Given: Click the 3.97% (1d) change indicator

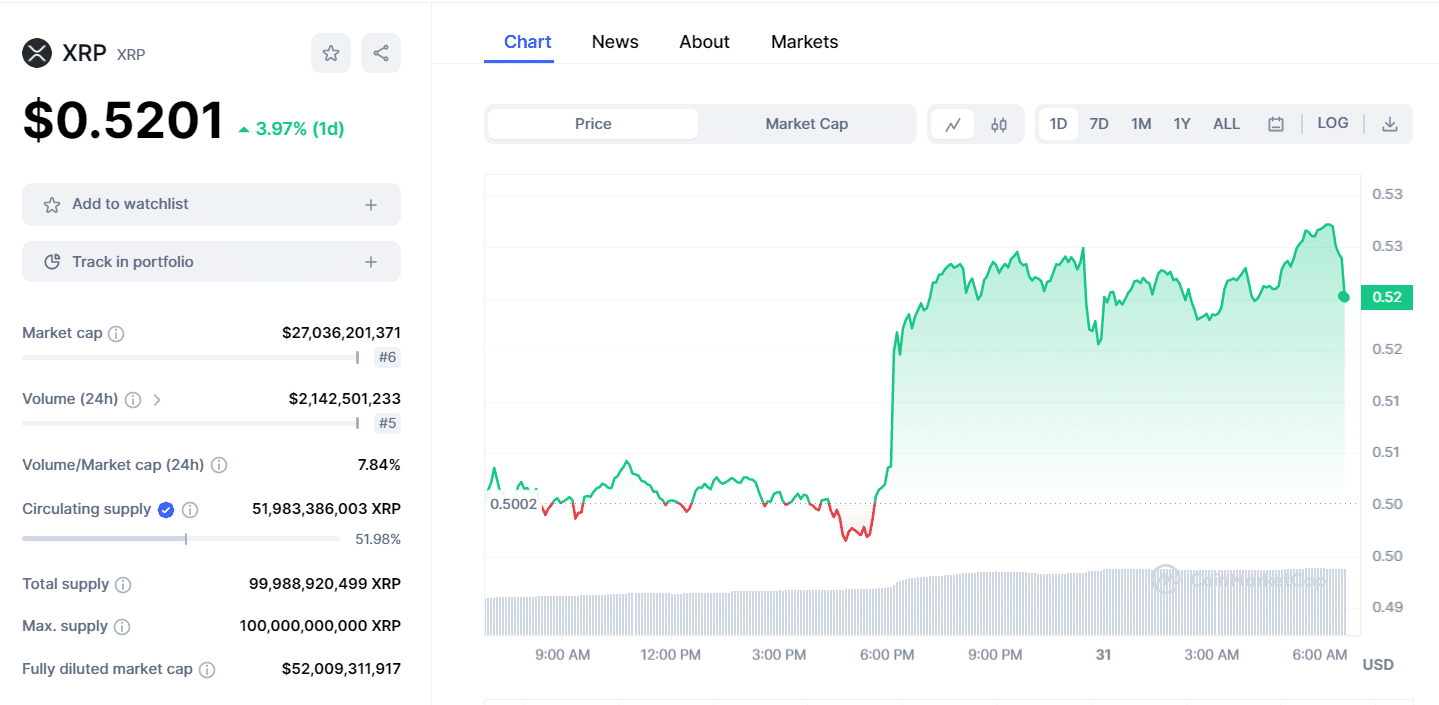Looking at the screenshot, I should [x=291, y=129].
